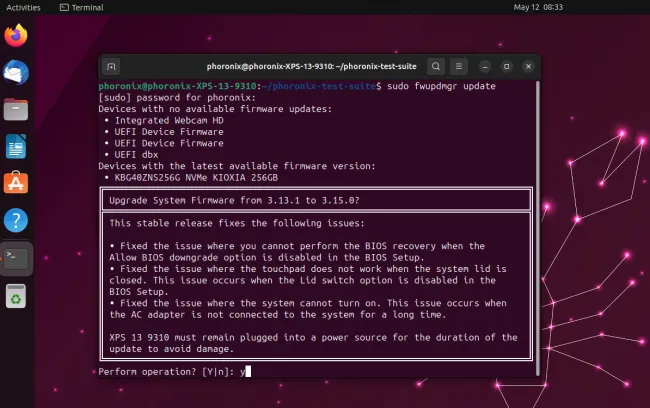Click 'Devices with no available firmware updates:' line
Viewport: 650px width, 408px height.
(215, 109)
